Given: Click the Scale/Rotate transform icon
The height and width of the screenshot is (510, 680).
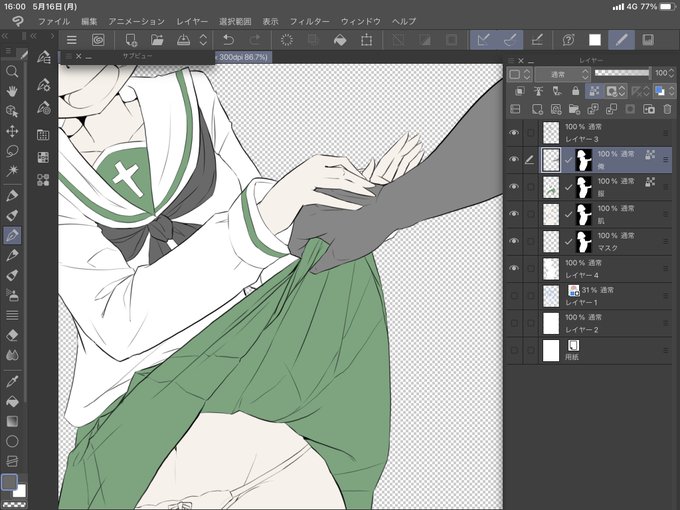Looking at the screenshot, I should click(x=366, y=40).
